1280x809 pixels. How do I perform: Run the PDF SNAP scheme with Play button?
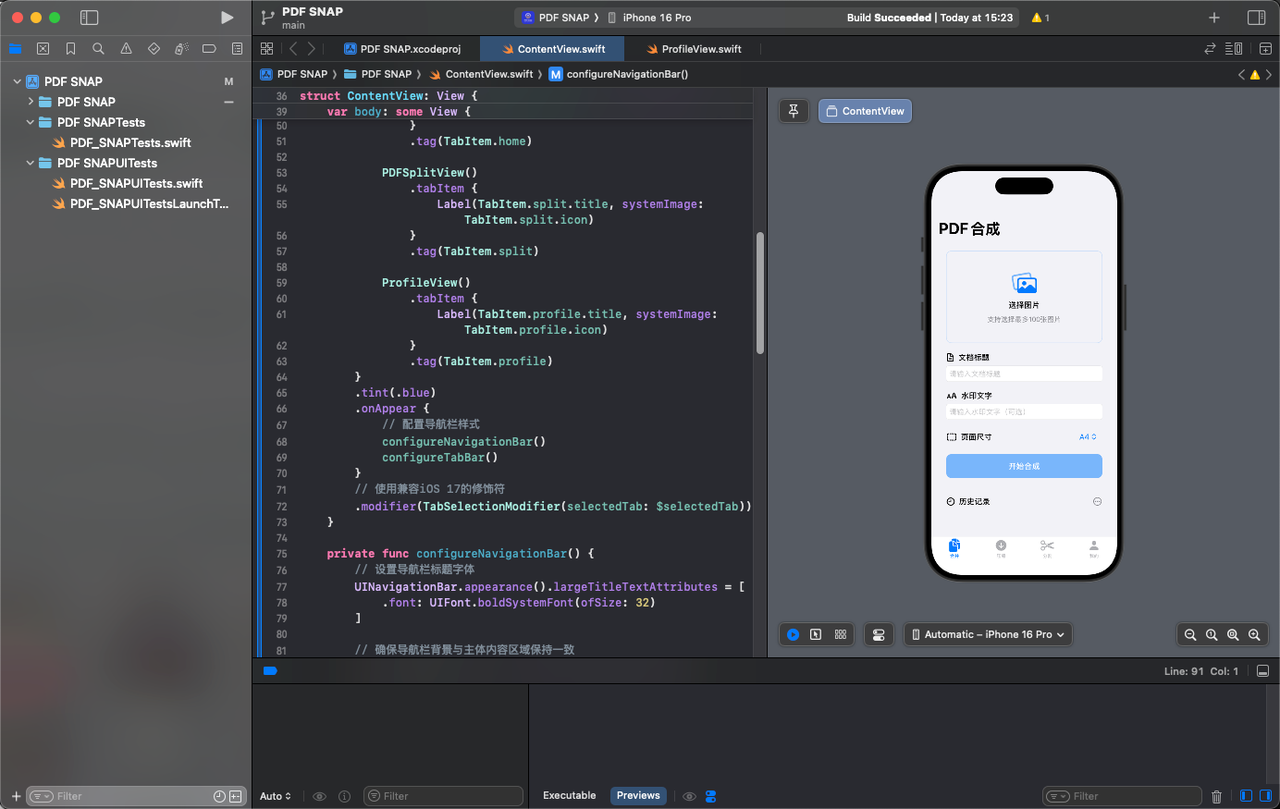[x=227, y=17]
